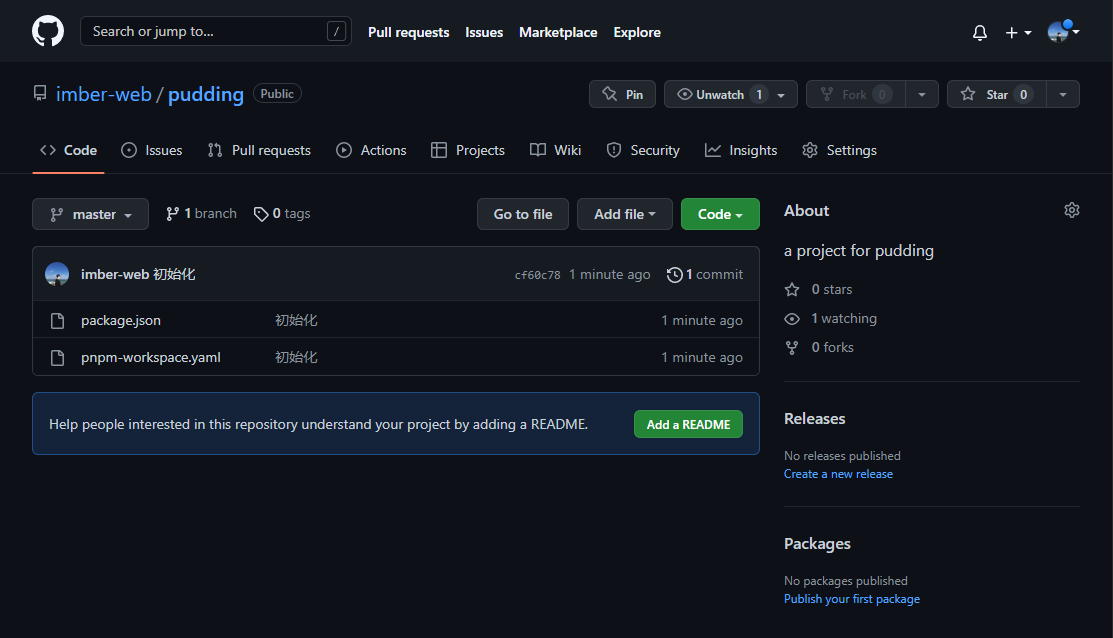Open the user avatar menu
1113x638 pixels.
click(x=1063, y=32)
